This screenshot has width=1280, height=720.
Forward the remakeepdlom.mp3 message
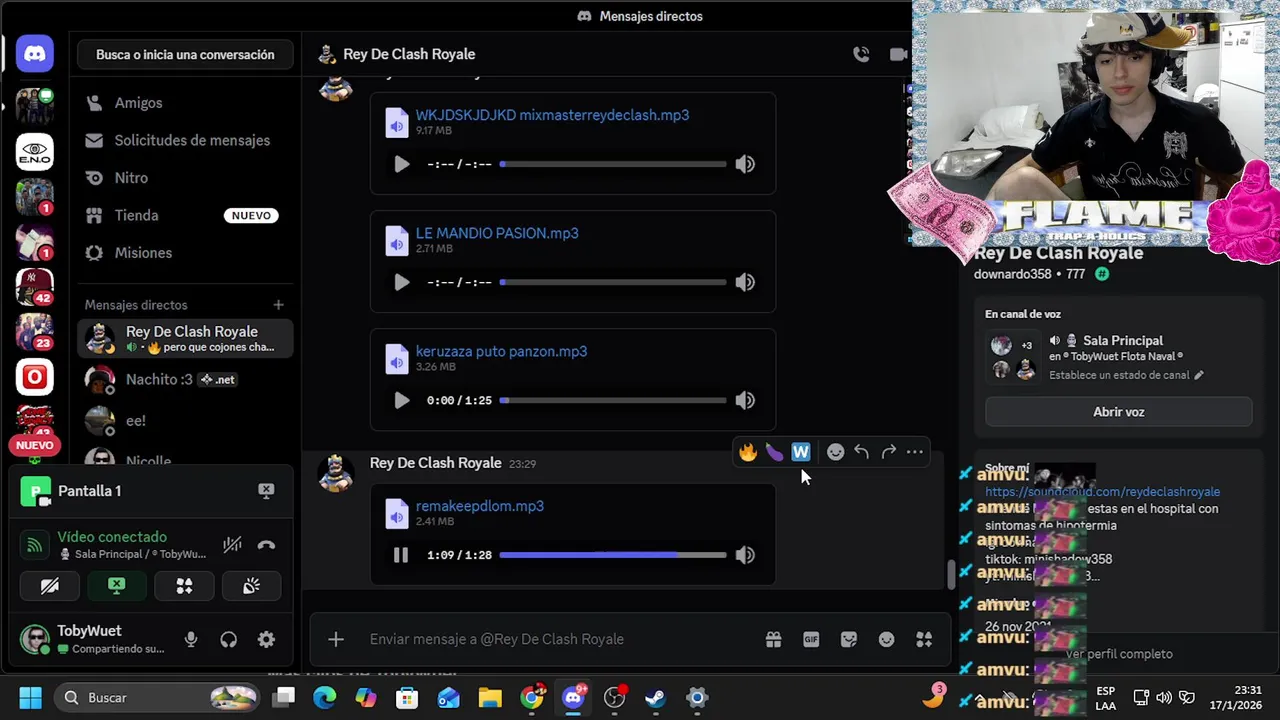click(888, 452)
